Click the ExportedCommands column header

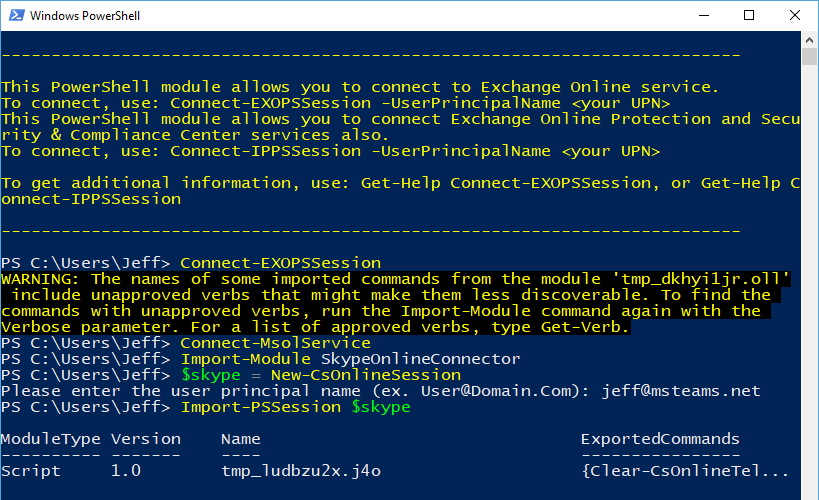660,439
